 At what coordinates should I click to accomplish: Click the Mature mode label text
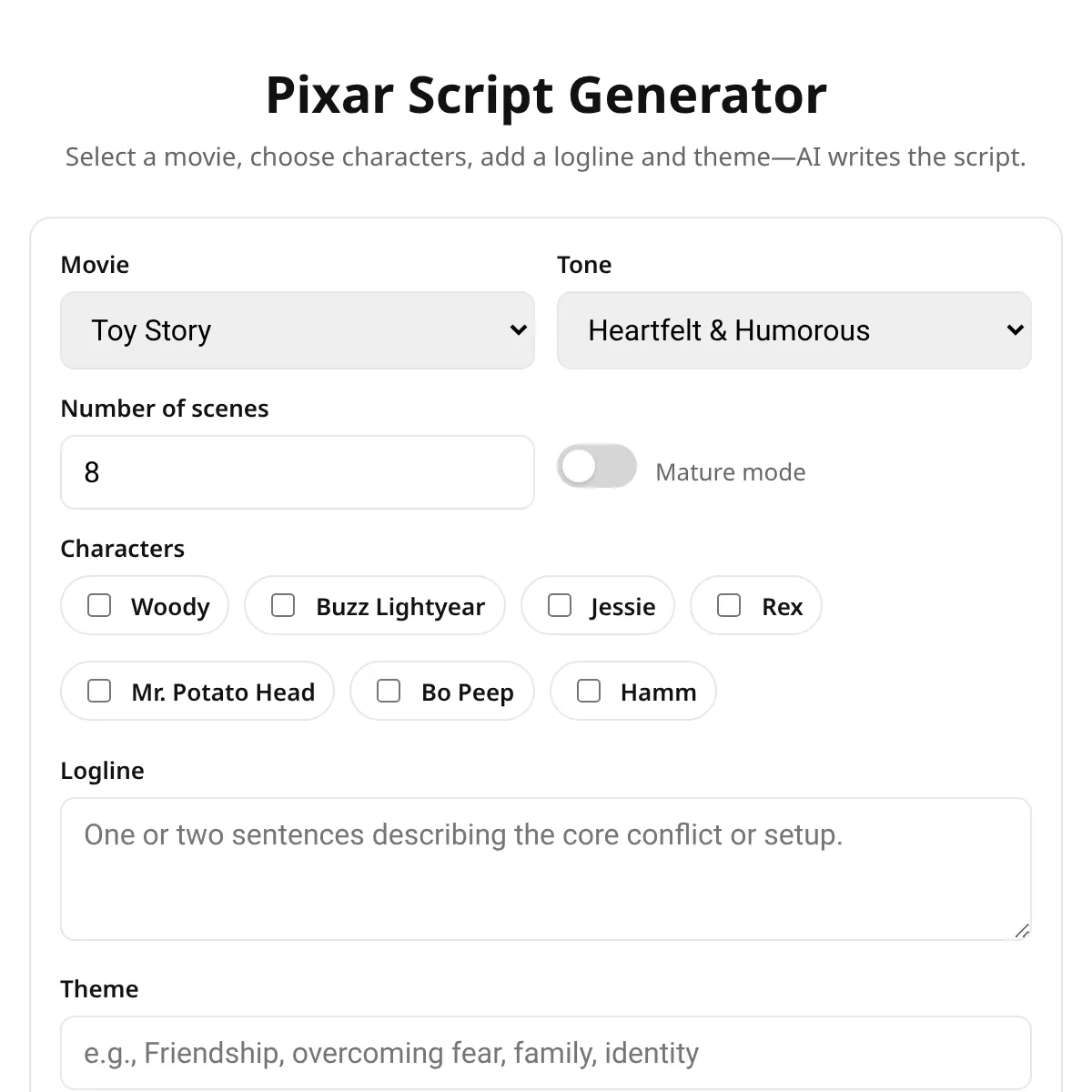point(731,472)
